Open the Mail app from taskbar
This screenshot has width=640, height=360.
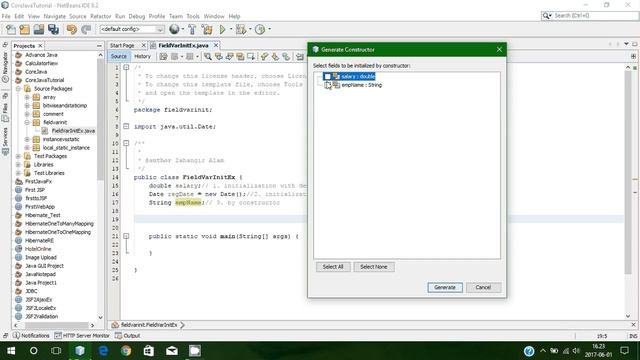(x=172, y=351)
